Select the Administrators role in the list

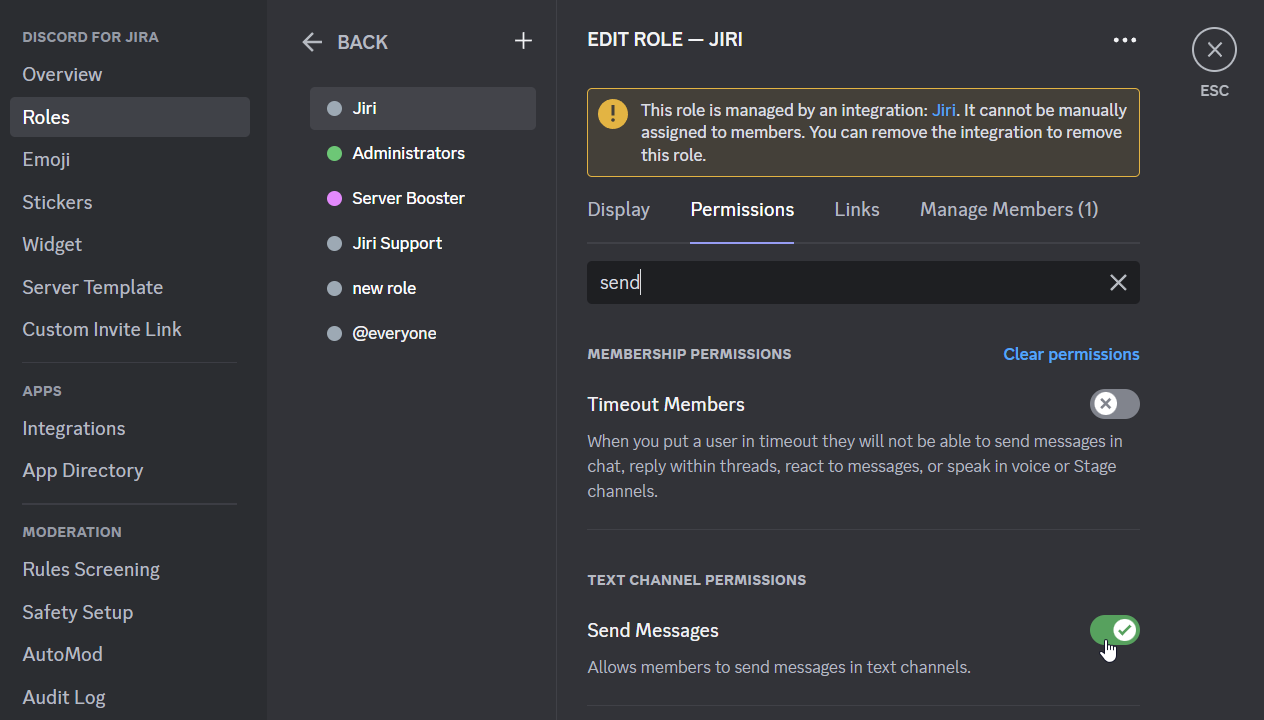(x=408, y=152)
